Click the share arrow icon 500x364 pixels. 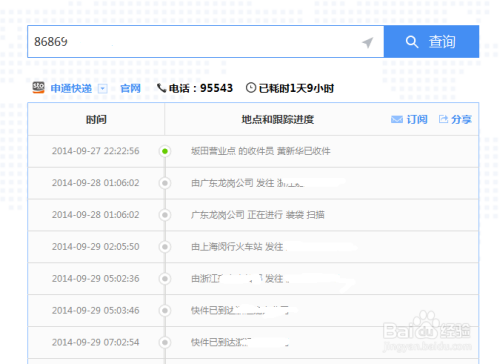(443, 119)
